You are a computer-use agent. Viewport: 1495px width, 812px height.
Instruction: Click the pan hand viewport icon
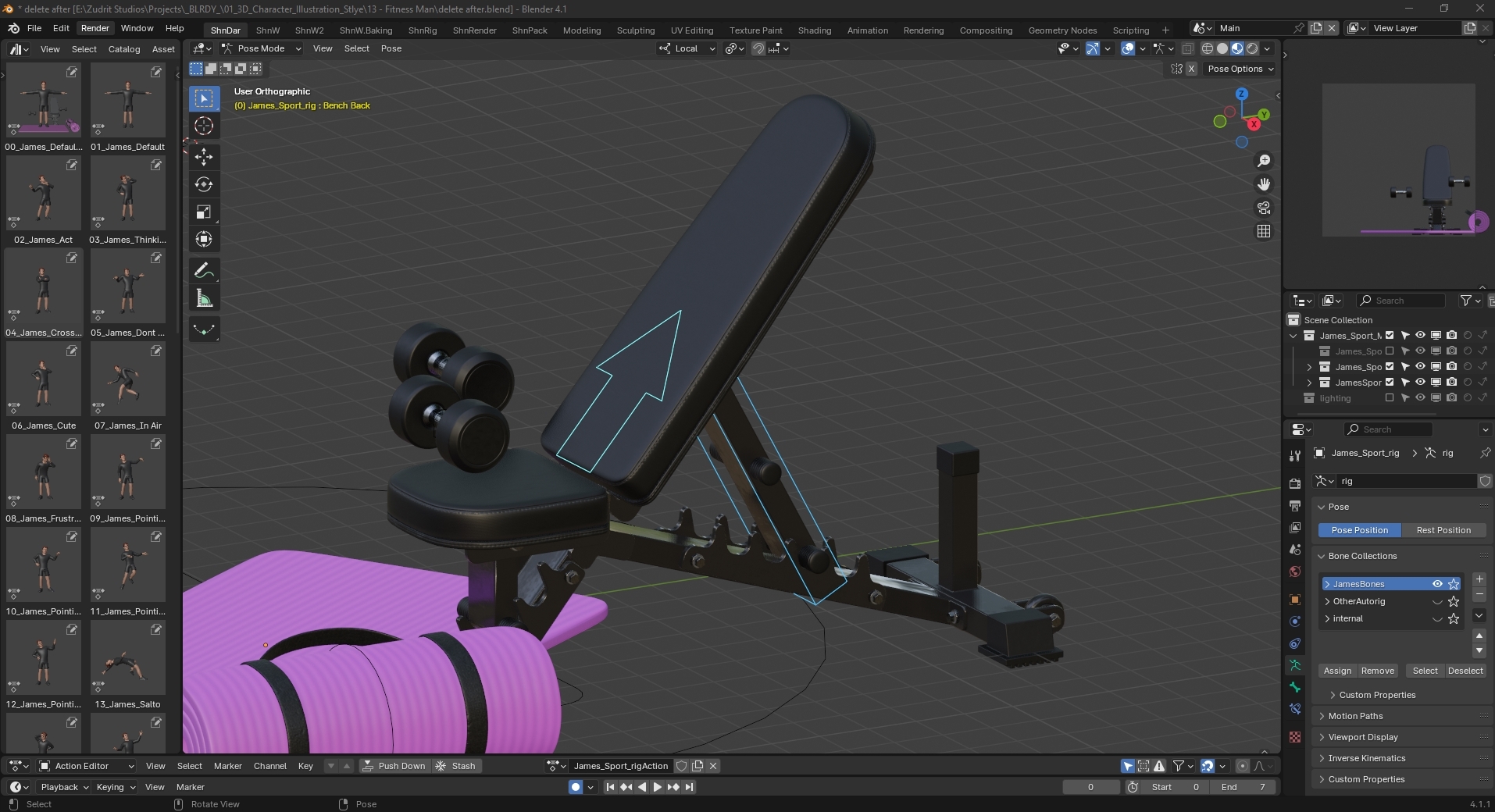(1264, 184)
